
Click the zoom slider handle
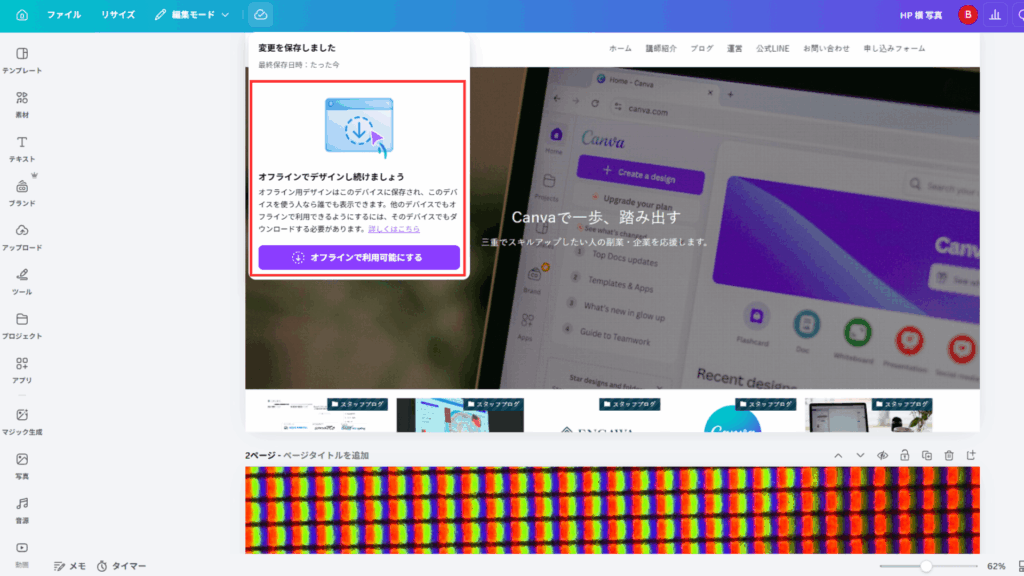(926, 566)
